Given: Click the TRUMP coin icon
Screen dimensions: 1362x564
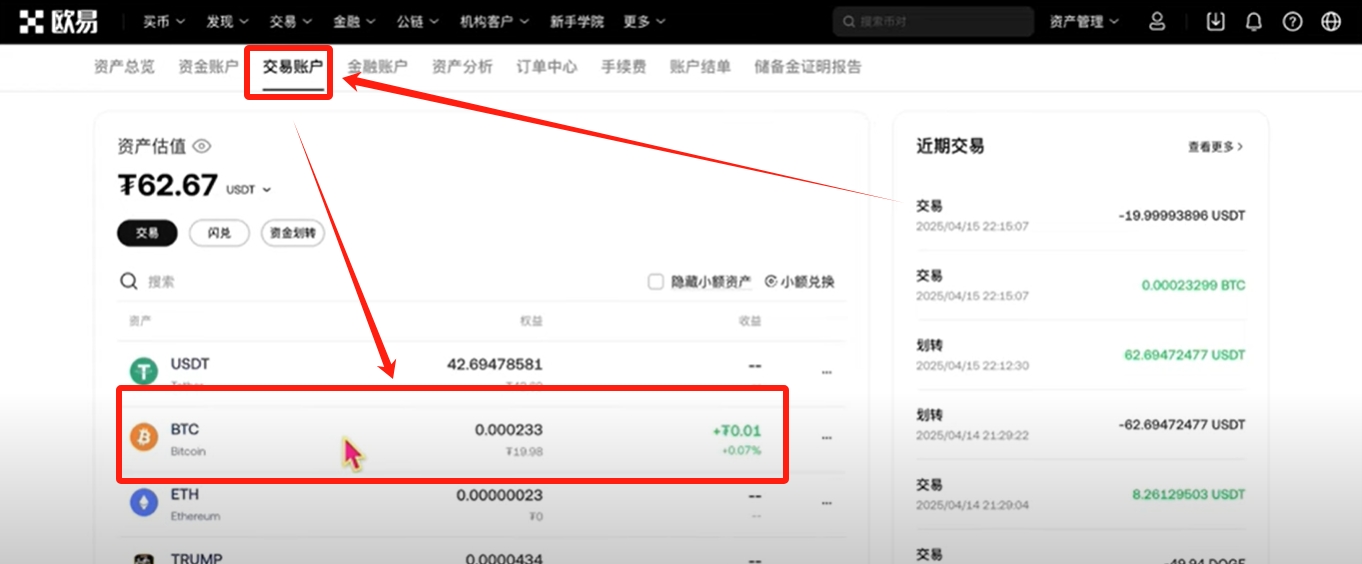Looking at the screenshot, I should click(x=144, y=558).
